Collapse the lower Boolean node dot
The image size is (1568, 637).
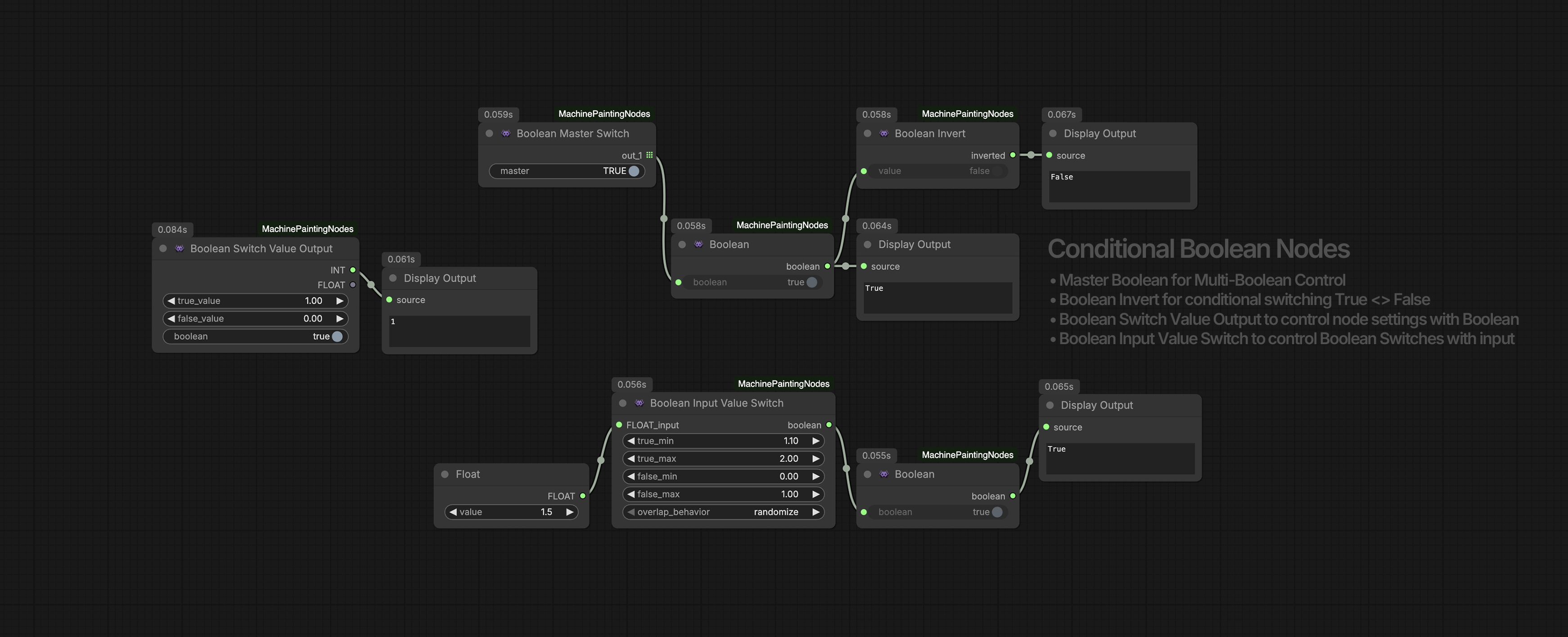(x=867, y=474)
